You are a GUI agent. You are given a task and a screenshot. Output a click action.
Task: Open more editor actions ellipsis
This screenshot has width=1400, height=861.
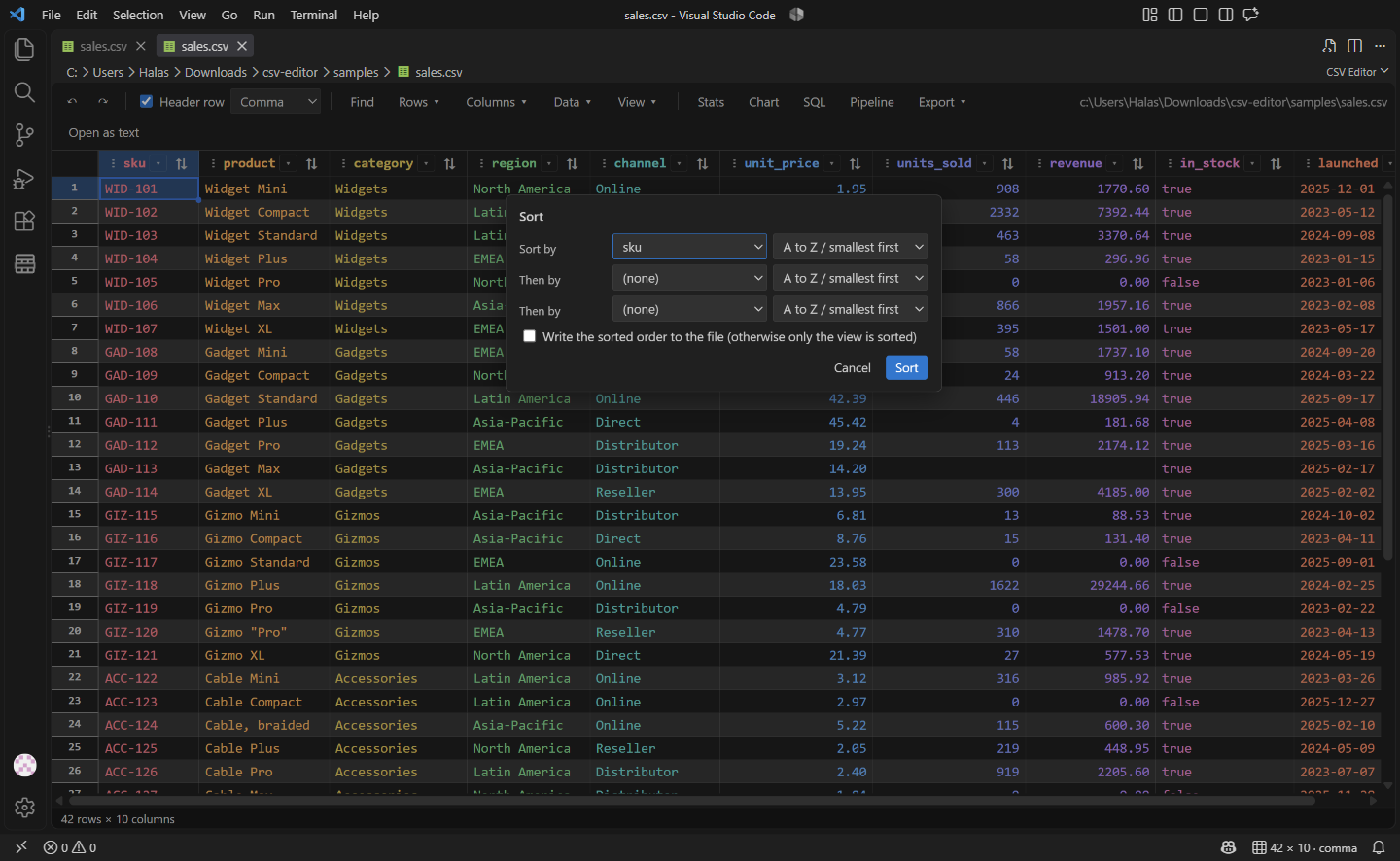(x=1380, y=46)
